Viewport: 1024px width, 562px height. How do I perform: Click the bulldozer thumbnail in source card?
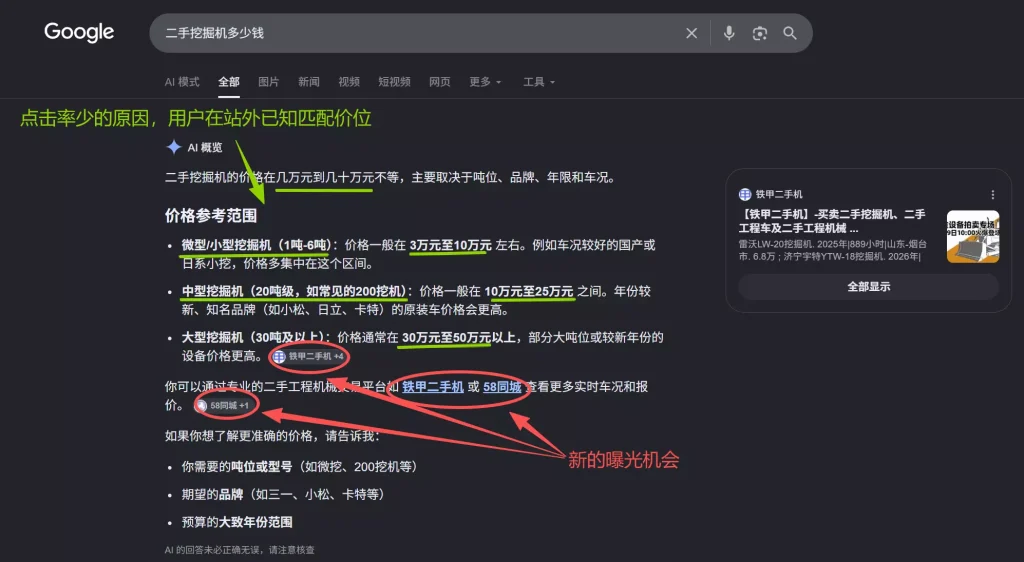click(972, 236)
